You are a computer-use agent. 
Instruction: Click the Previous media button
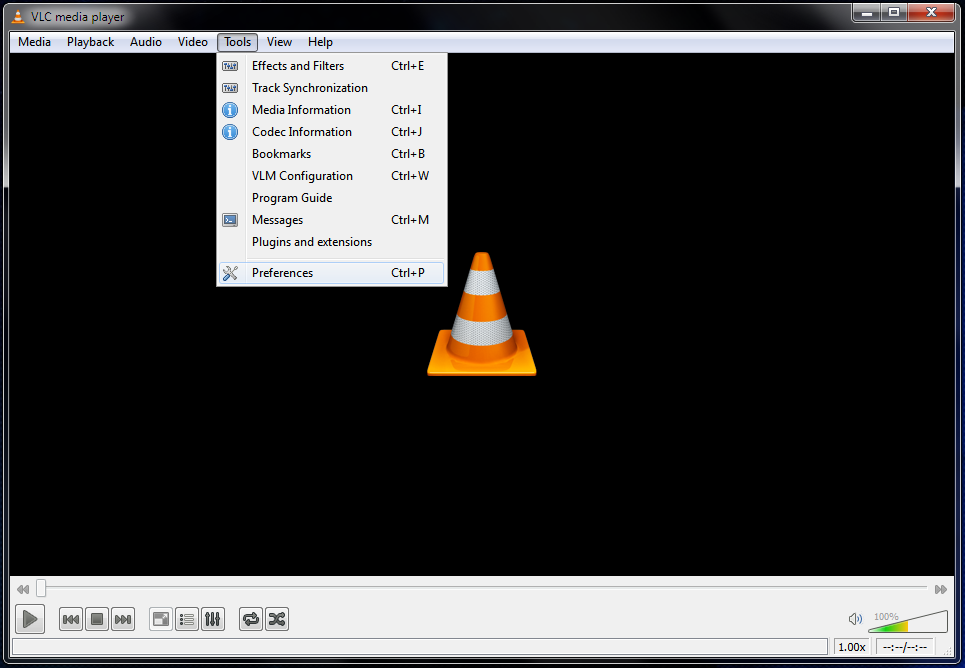[71, 619]
